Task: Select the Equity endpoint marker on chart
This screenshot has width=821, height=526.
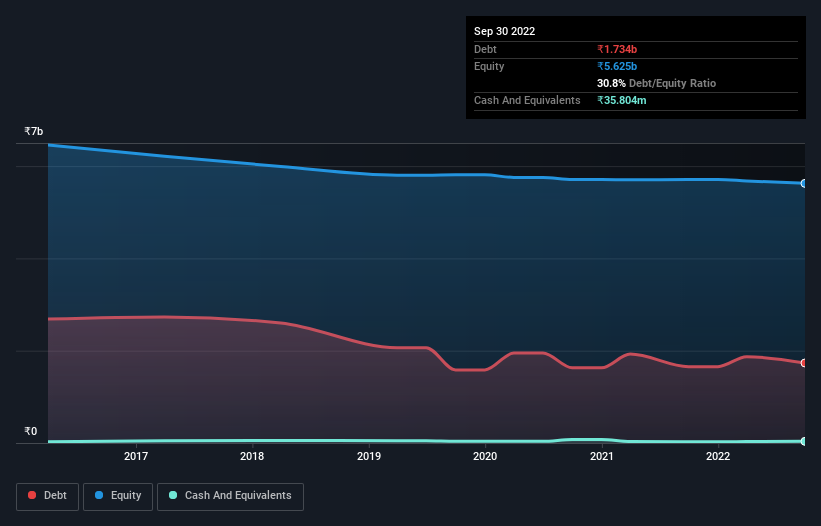Action: click(804, 184)
